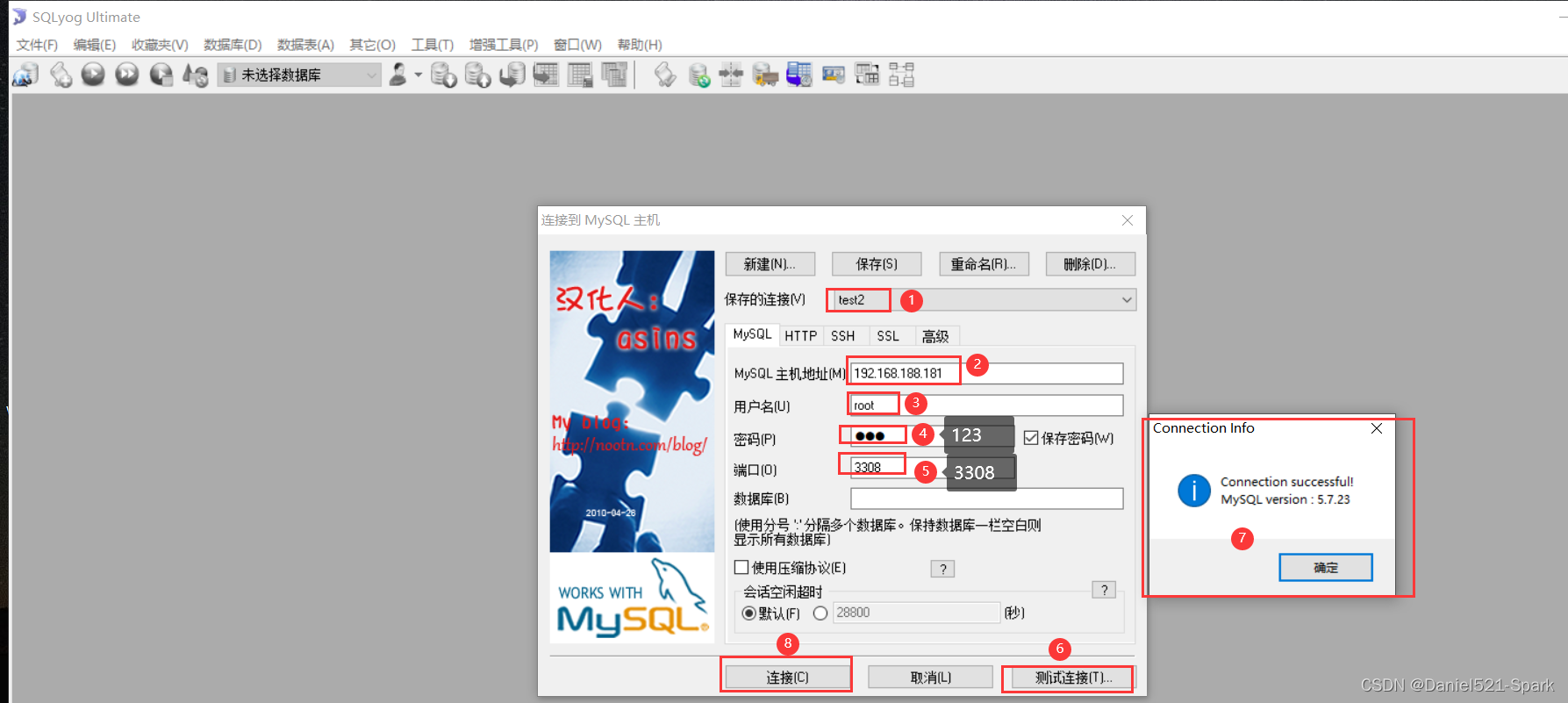Click the create table icon
The width and height of the screenshot is (1568, 703).
[546, 75]
